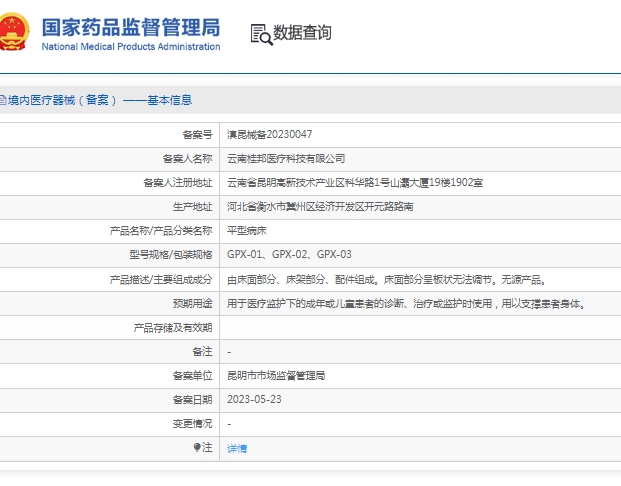Click 昆明市市场监督管理局 filing unit
This screenshot has width=621, height=486.
pyautogui.click(x=276, y=375)
